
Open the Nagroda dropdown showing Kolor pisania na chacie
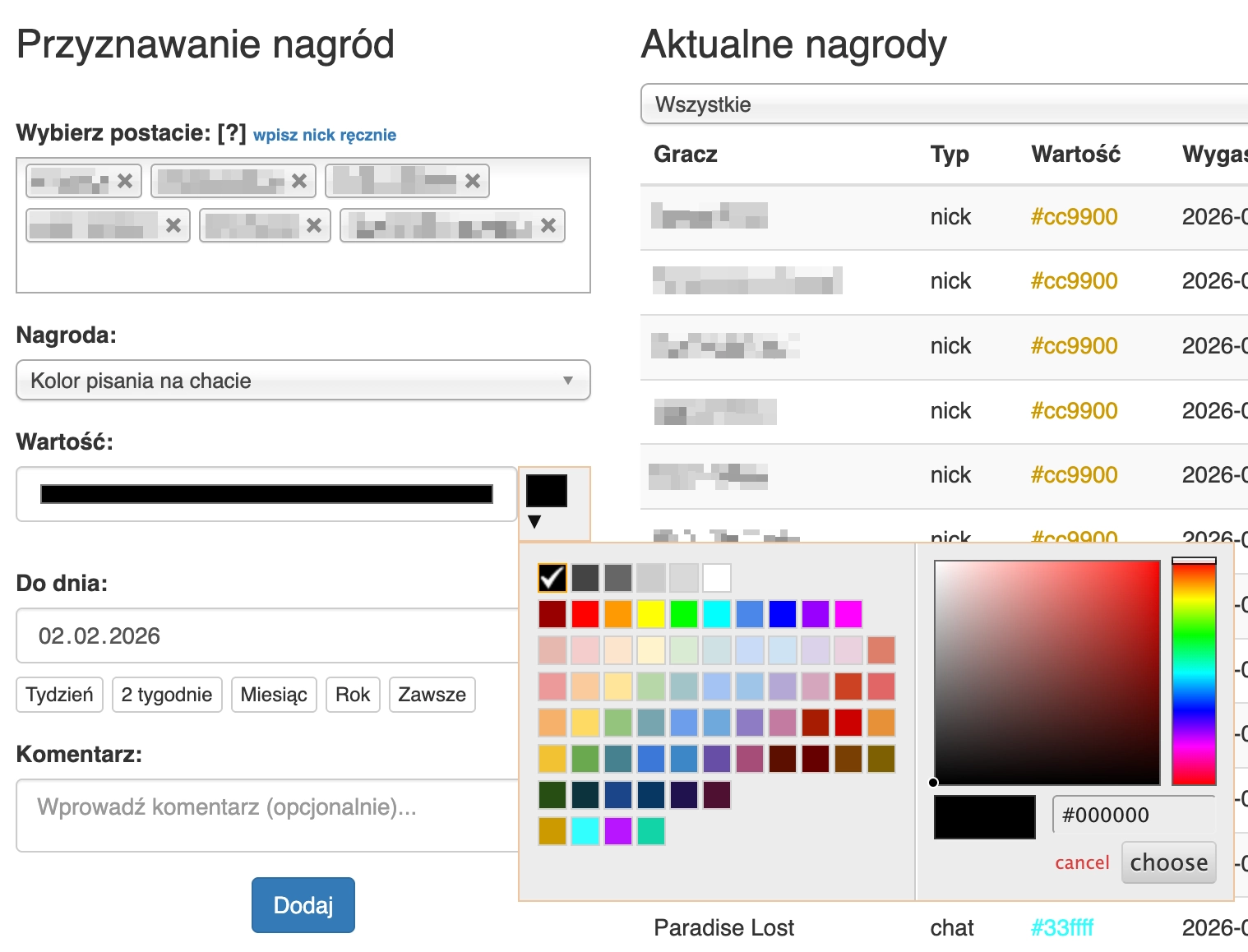[x=303, y=380]
